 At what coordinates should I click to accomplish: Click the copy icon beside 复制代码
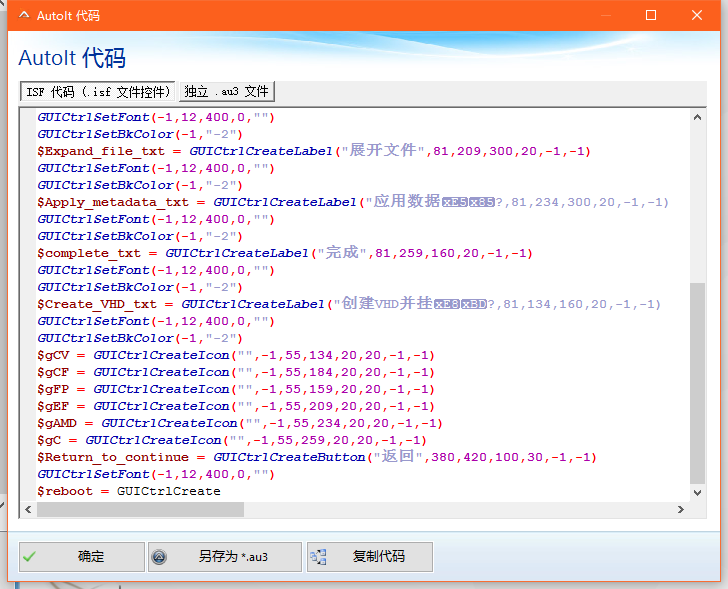click(318, 557)
